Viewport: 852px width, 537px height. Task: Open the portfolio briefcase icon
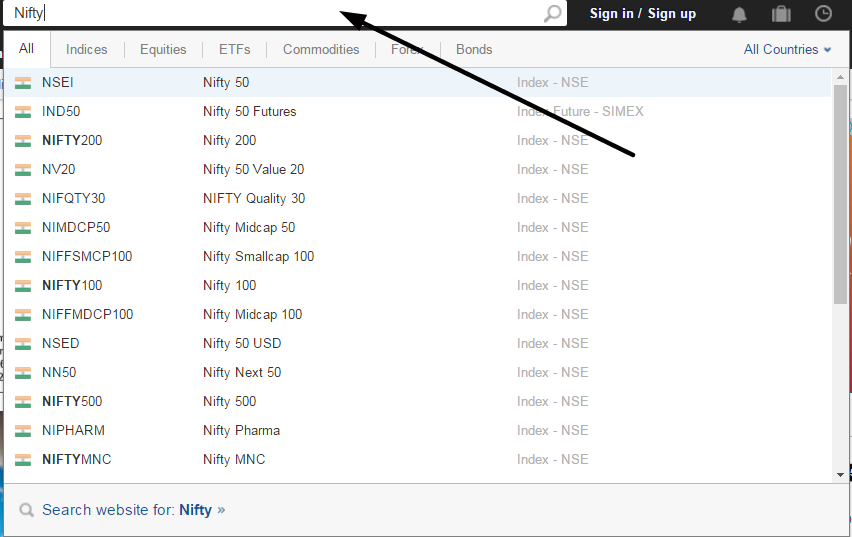tap(781, 14)
